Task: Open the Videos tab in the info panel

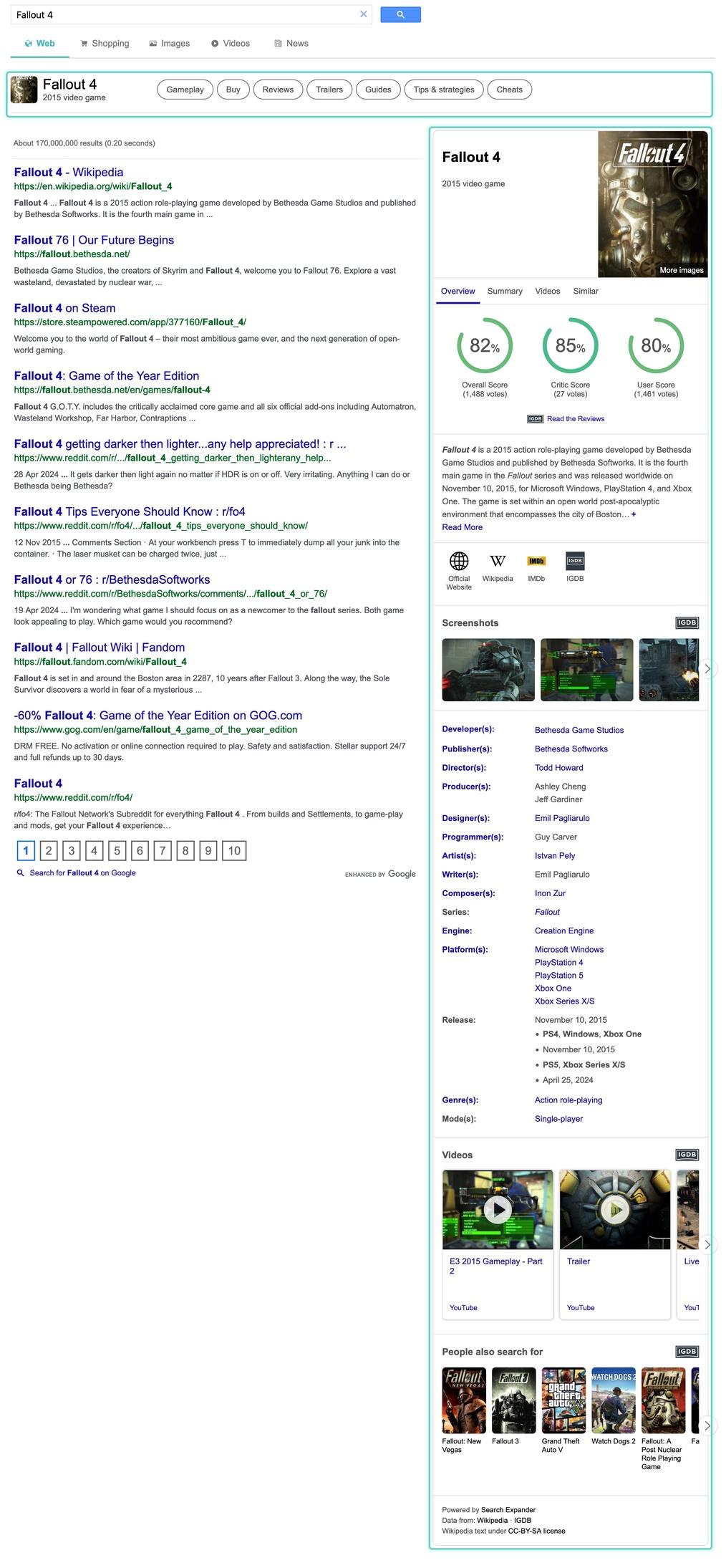Action: pyautogui.click(x=548, y=291)
